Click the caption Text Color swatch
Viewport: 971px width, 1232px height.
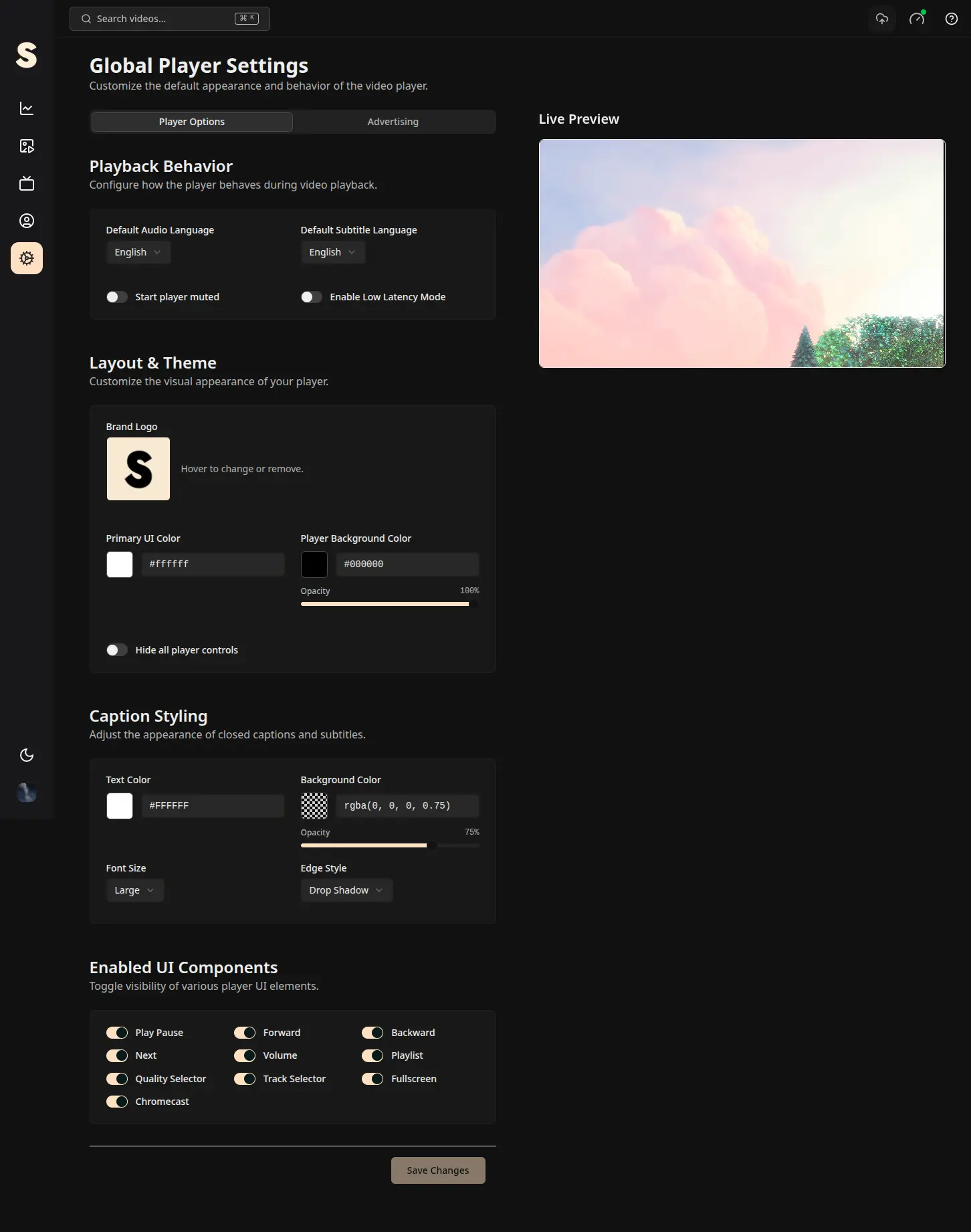pyautogui.click(x=120, y=806)
